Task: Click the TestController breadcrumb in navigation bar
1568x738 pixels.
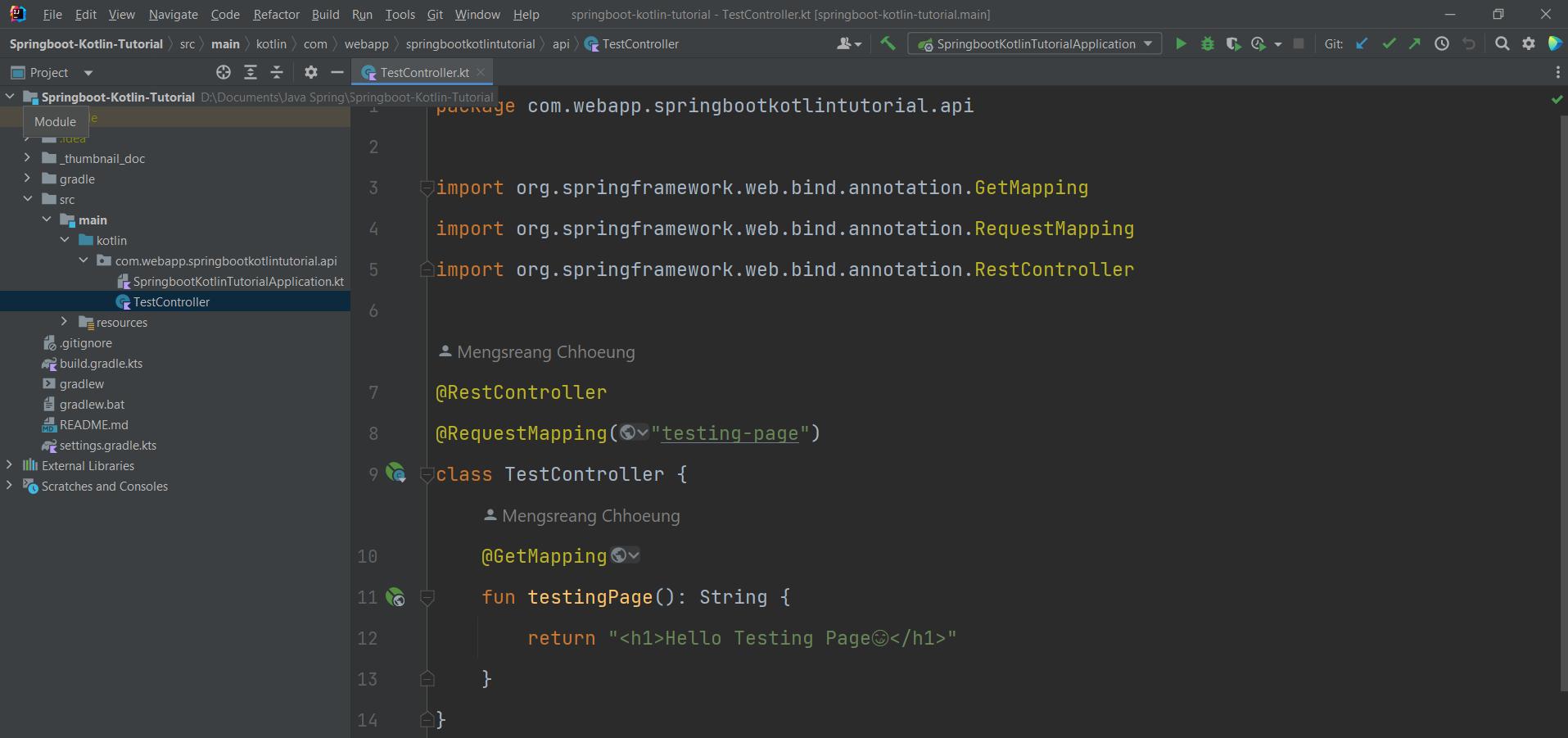Action: pyautogui.click(x=632, y=43)
